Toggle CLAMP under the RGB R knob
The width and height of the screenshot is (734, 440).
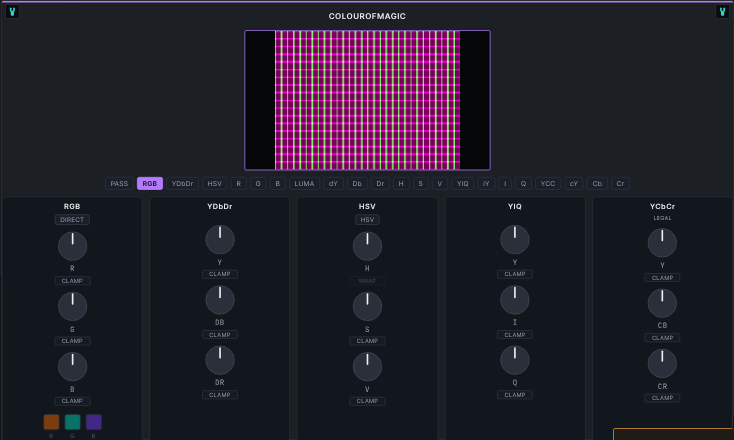72,281
